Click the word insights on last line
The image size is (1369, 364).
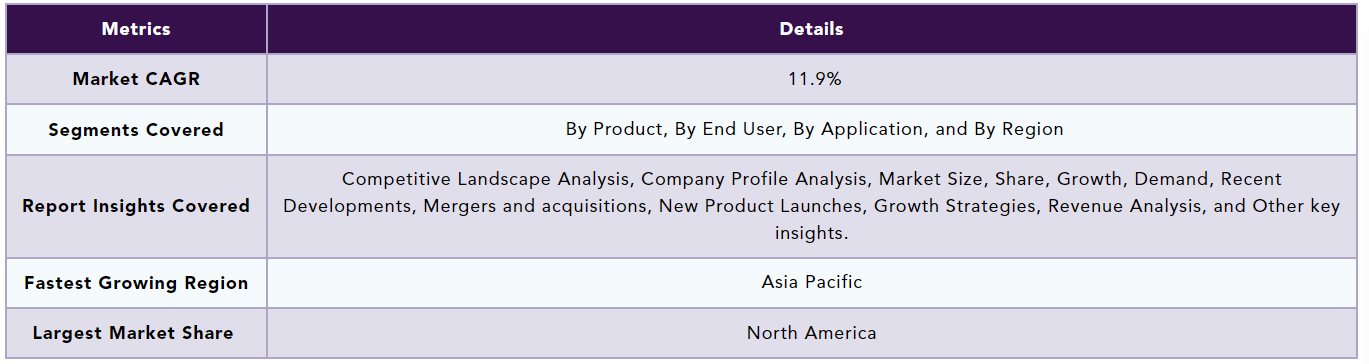pos(811,232)
